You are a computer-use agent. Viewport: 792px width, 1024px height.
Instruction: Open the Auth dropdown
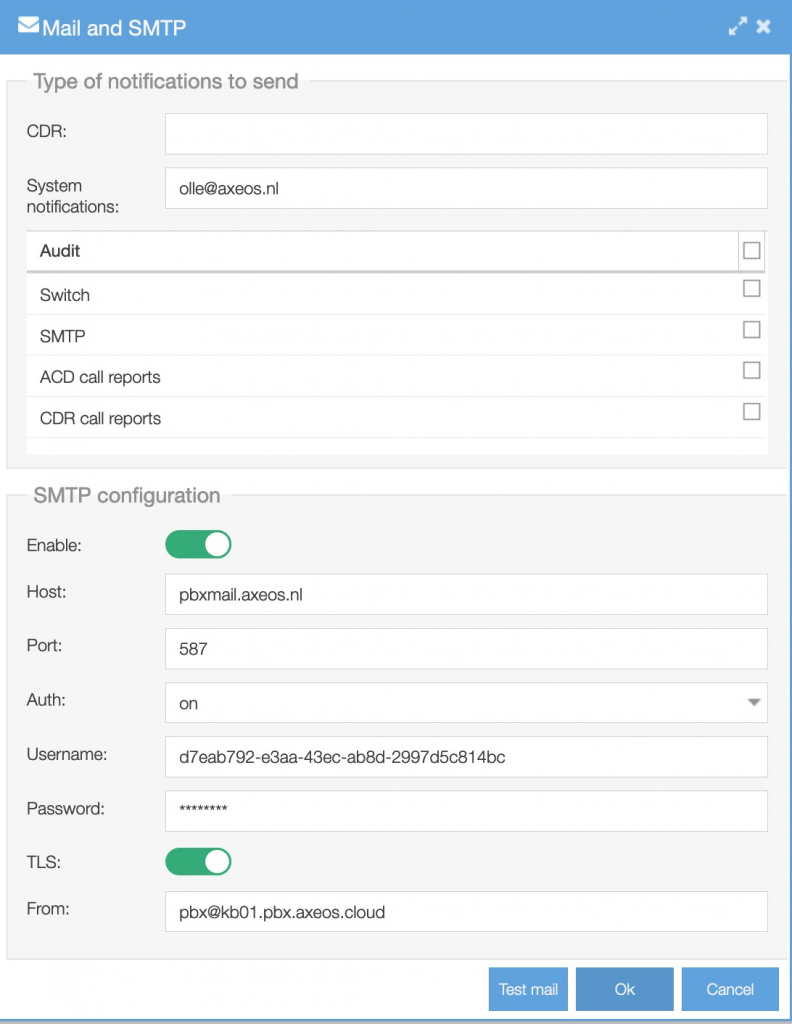pyautogui.click(x=465, y=703)
